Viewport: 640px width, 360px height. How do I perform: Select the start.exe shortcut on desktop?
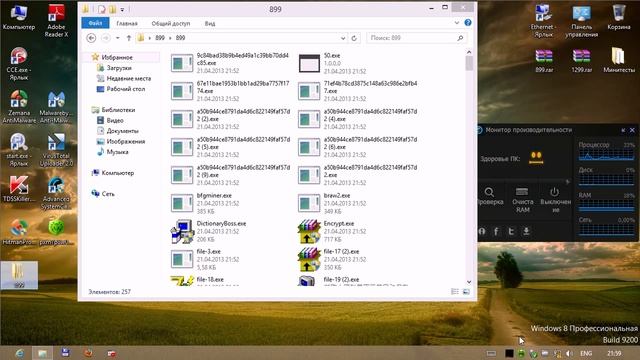point(19,150)
